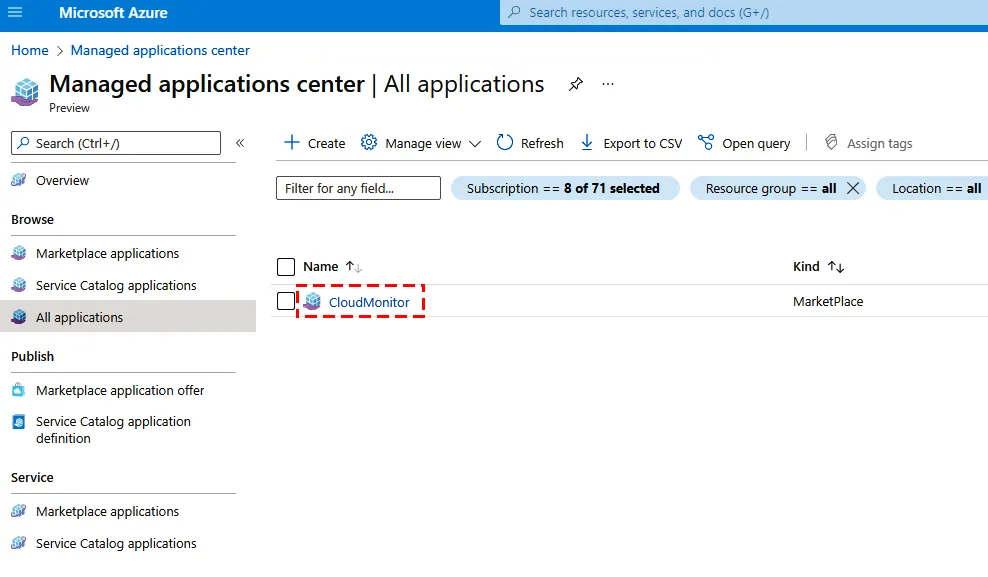The width and height of the screenshot is (988, 577).
Task: Click the Managed applications center header cube icon
Action: pyautogui.click(x=25, y=92)
